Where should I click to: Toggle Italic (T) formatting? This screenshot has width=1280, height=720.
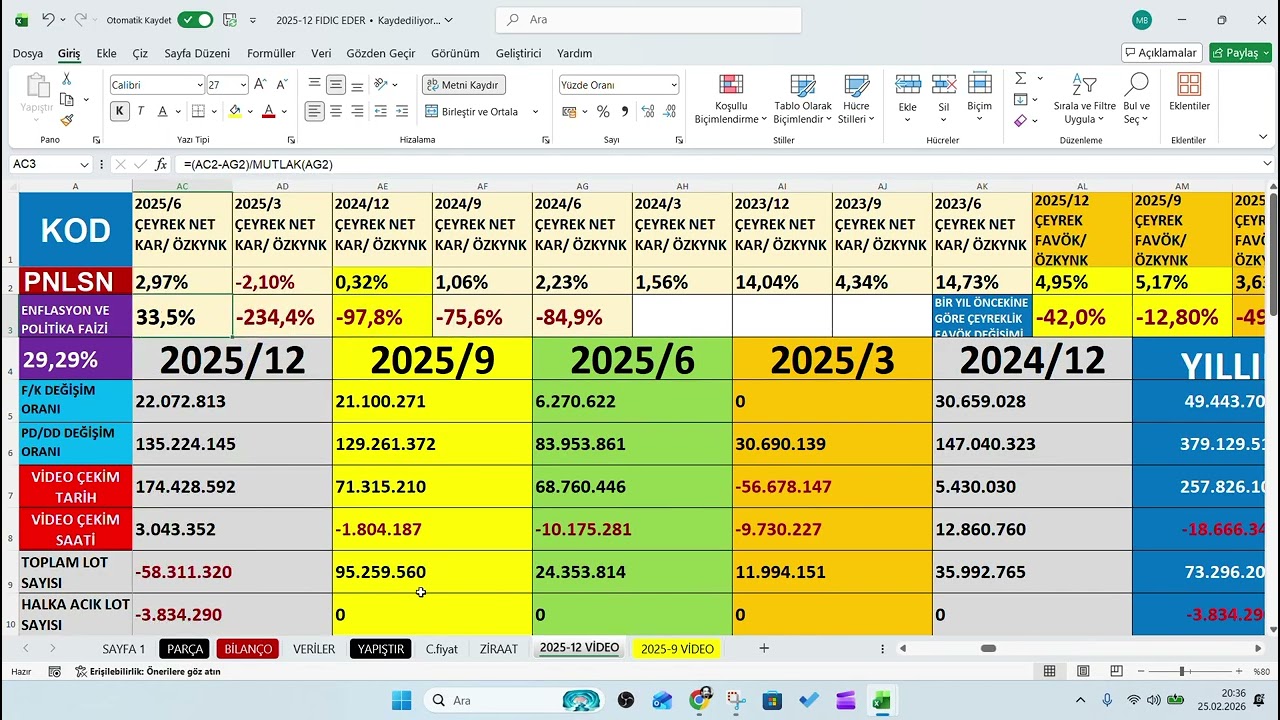pyautogui.click(x=141, y=111)
